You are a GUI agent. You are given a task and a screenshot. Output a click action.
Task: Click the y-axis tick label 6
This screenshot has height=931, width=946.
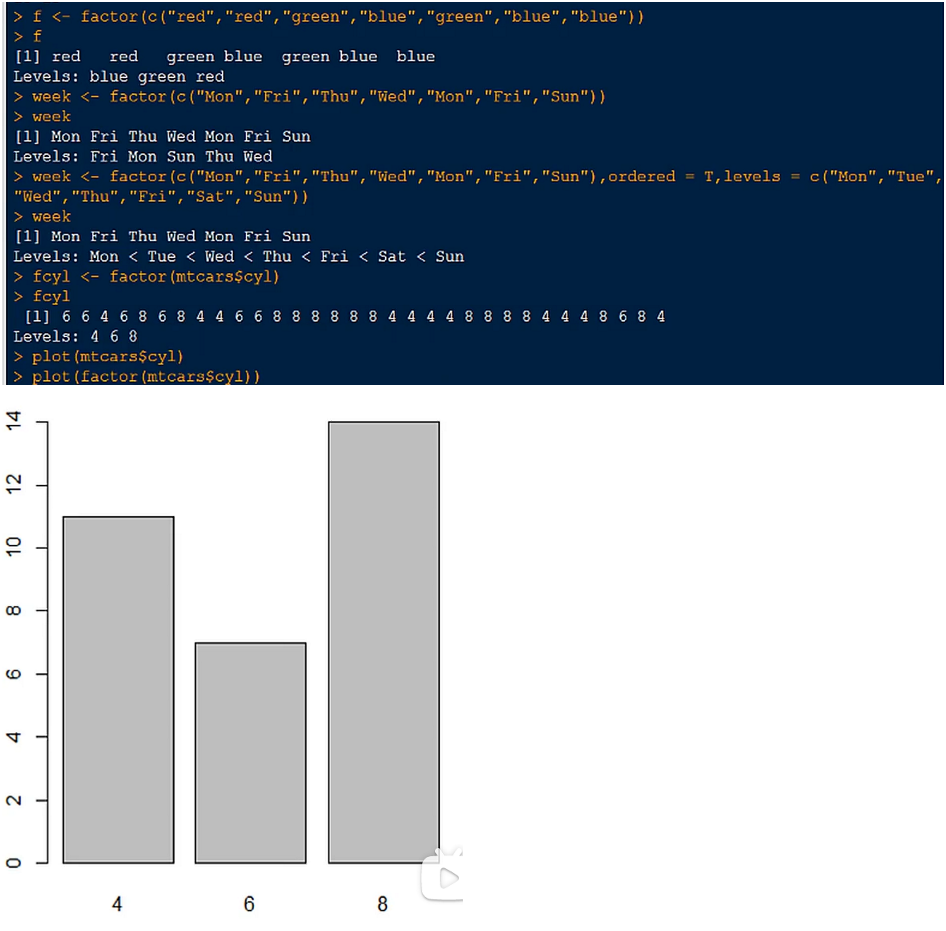13,673
